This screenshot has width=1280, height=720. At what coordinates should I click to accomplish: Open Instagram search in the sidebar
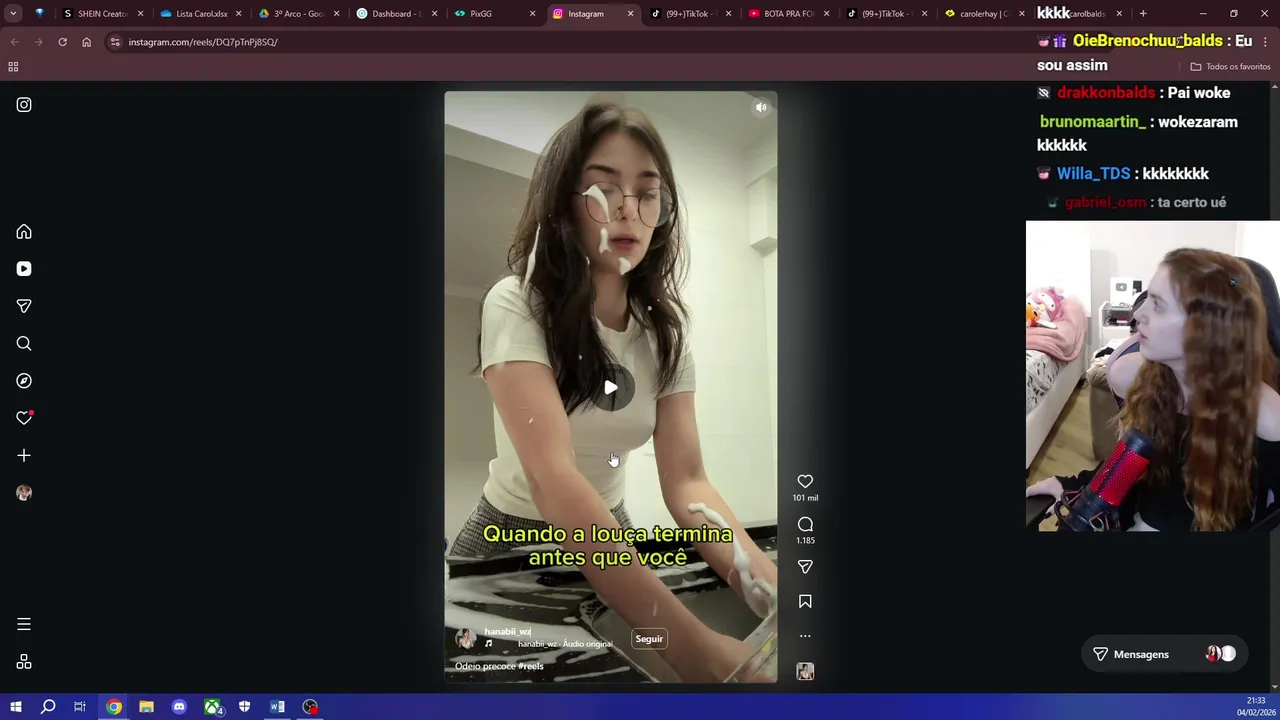click(24, 344)
